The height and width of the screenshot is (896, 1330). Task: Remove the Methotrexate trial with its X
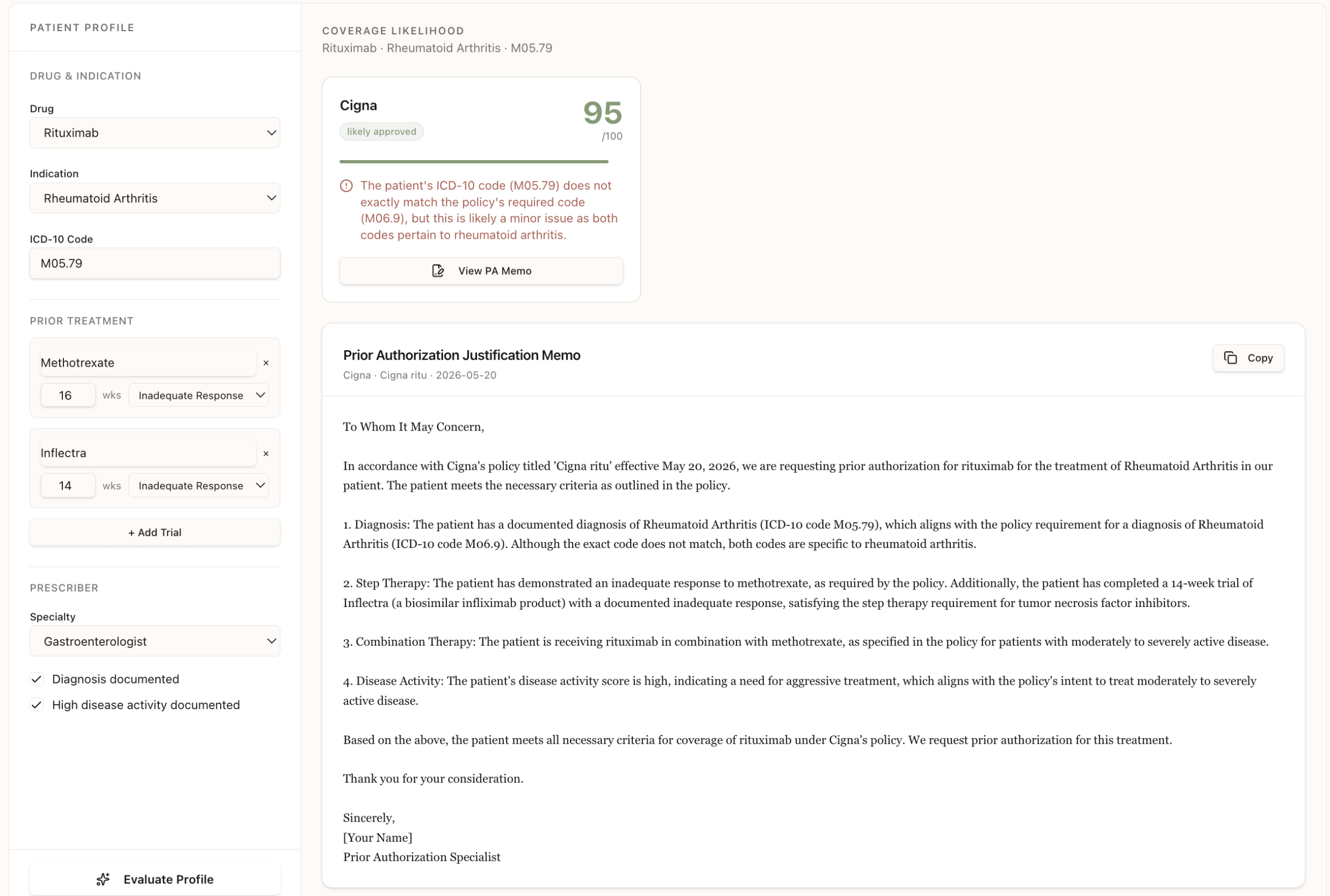(x=266, y=363)
